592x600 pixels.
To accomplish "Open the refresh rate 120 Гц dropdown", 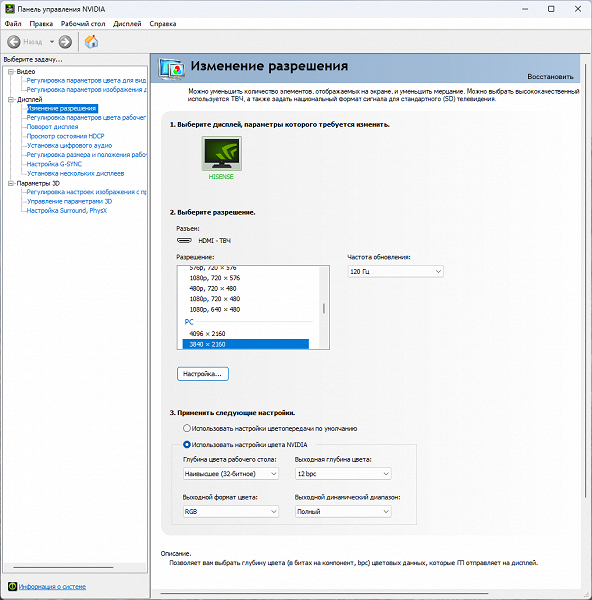I will 395,271.
